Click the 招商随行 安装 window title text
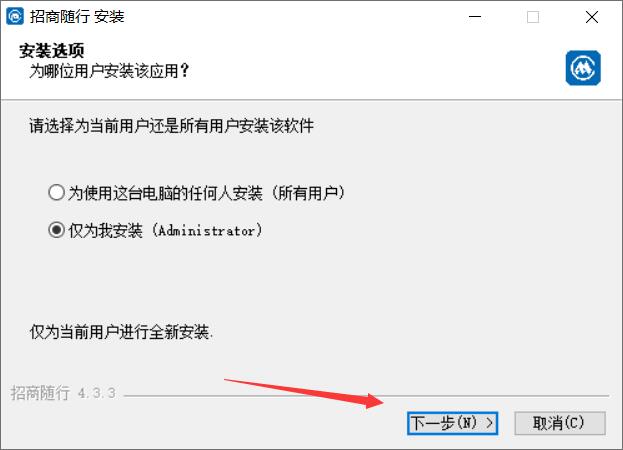 pyautogui.click(x=77, y=17)
